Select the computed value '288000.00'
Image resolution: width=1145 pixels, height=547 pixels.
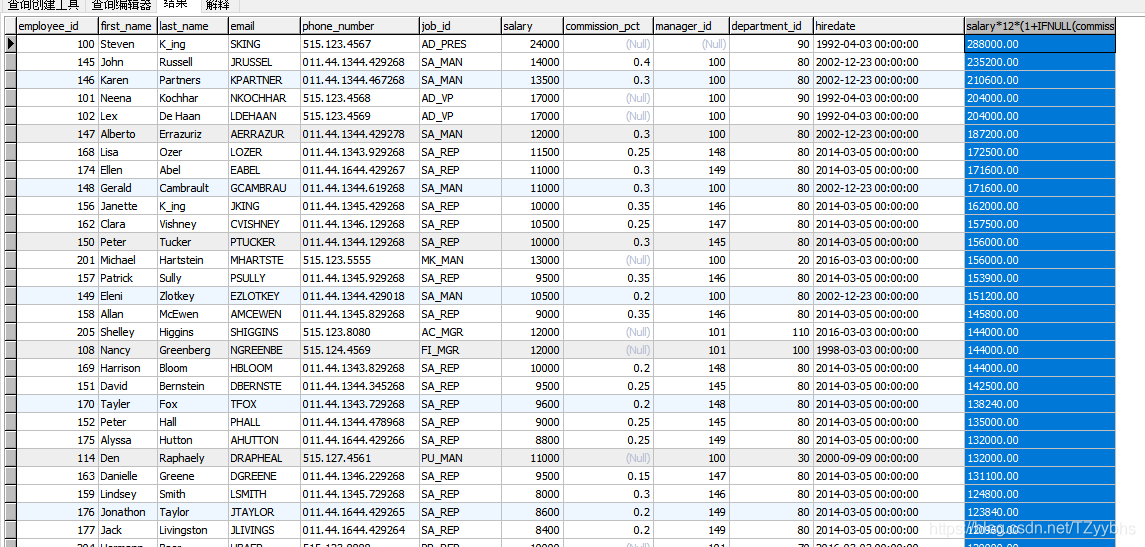click(1040, 44)
